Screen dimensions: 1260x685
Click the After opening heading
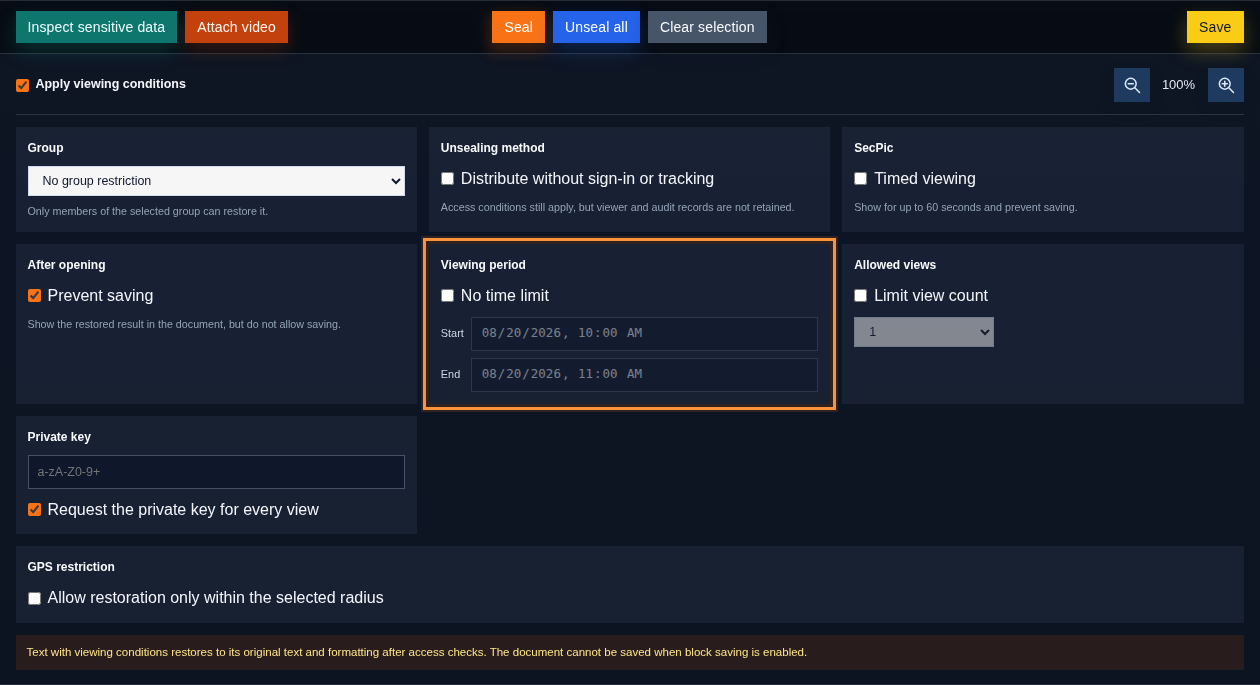[x=67, y=265]
